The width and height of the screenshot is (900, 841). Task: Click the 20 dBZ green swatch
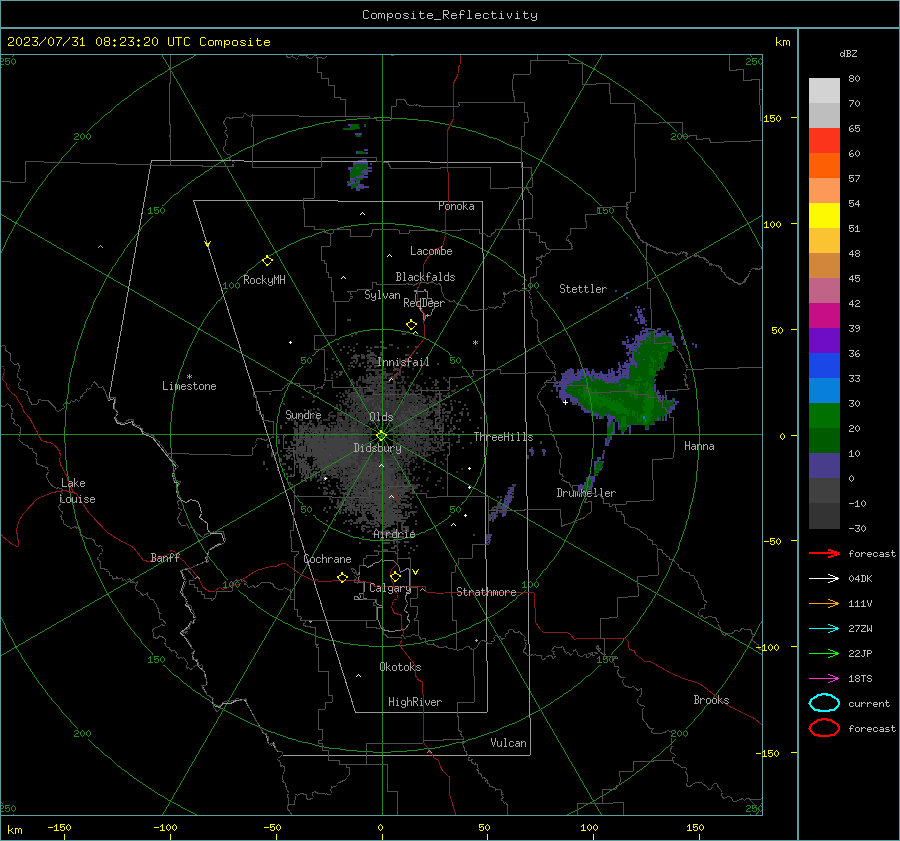click(824, 415)
